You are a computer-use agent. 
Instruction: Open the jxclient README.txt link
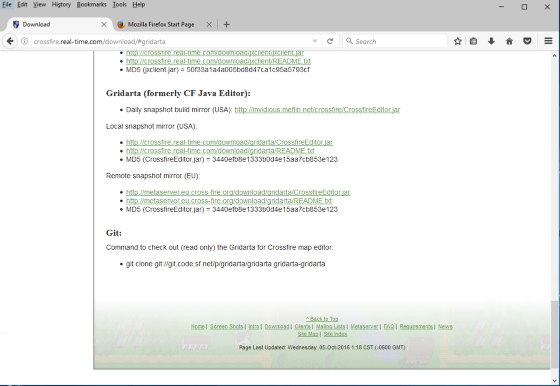pos(218,61)
